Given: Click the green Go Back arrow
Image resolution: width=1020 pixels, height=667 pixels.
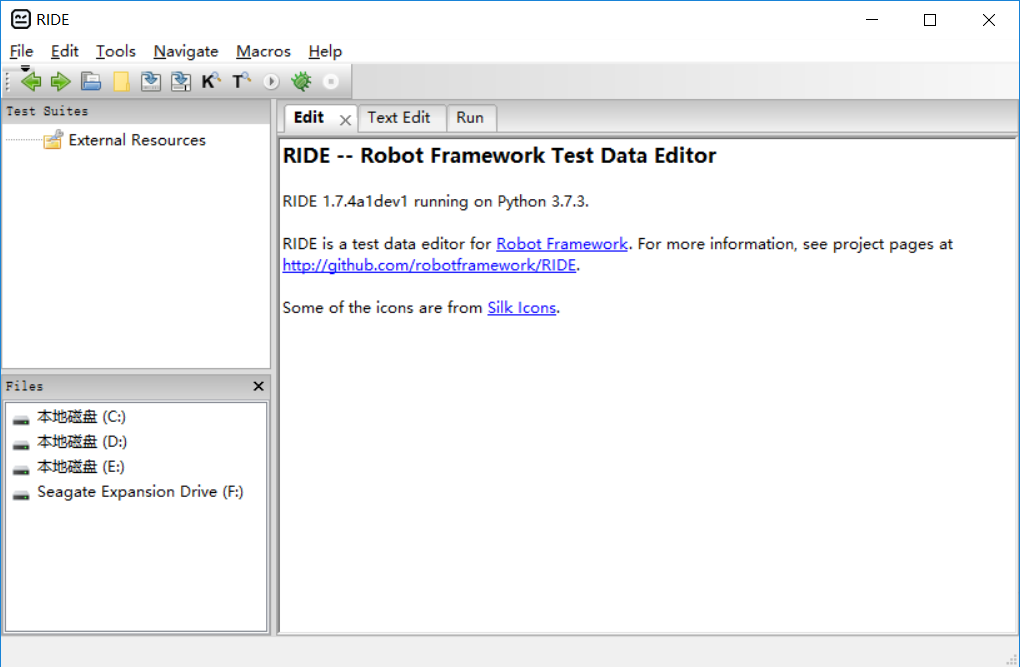Looking at the screenshot, I should [31, 81].
